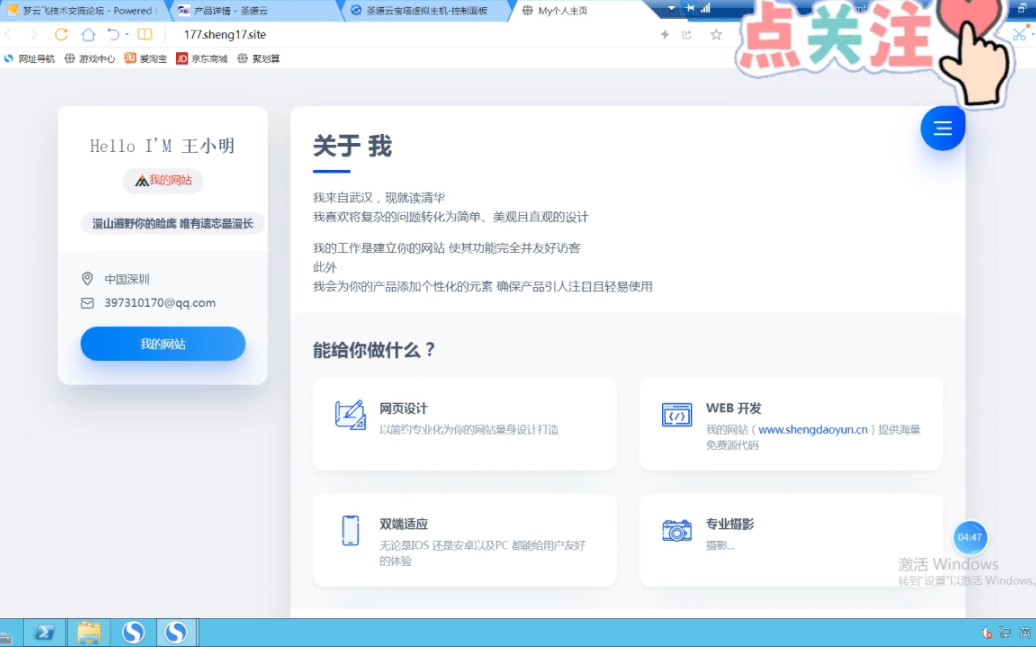This screenshot has width=1036, height=647.
Task: Click the browser home icon
Action: pos(90,33)
